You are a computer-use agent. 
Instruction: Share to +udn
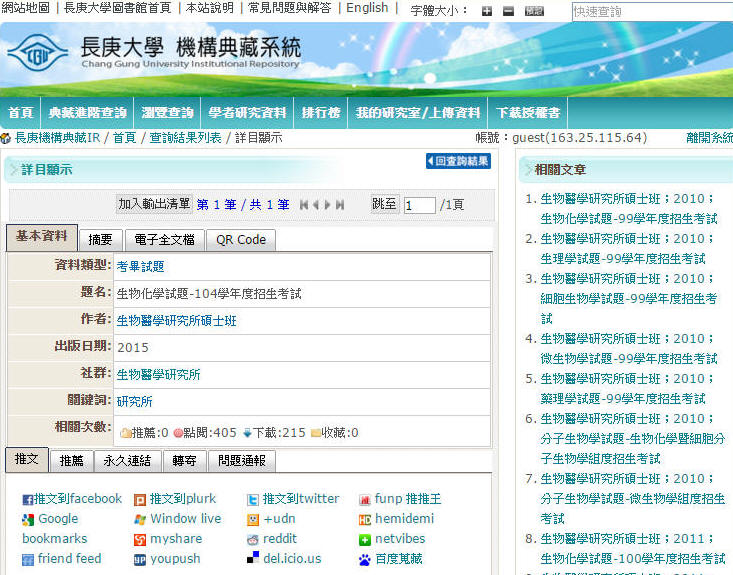click(271, 519)
